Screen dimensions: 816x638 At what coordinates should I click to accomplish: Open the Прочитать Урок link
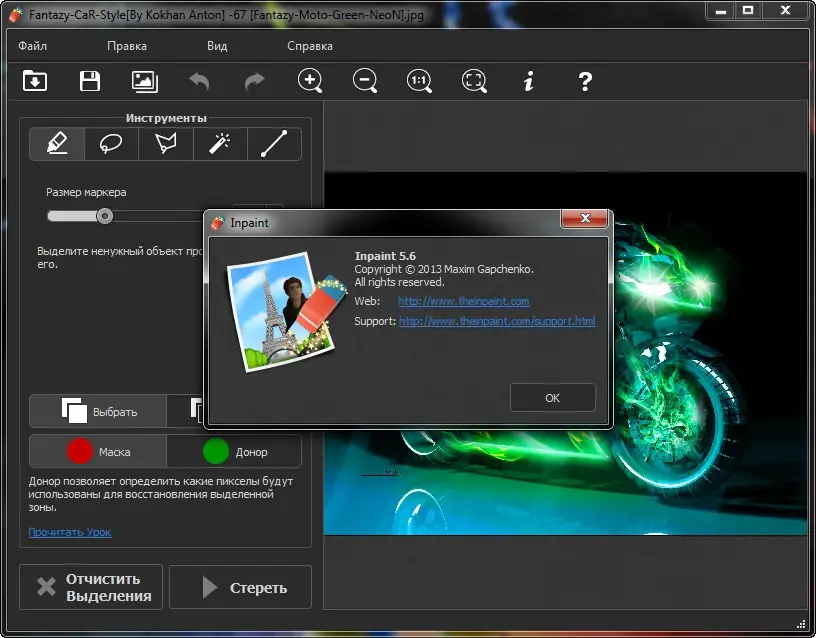tap(70, 532)
